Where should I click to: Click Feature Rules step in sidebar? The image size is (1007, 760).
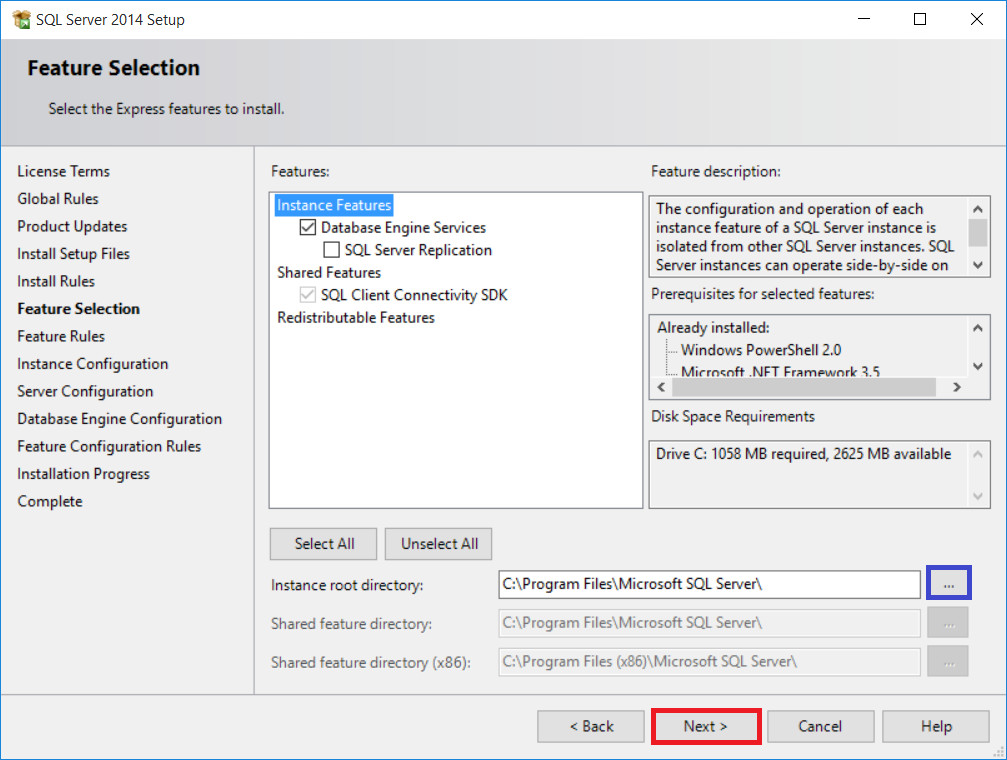pos(61,337)
